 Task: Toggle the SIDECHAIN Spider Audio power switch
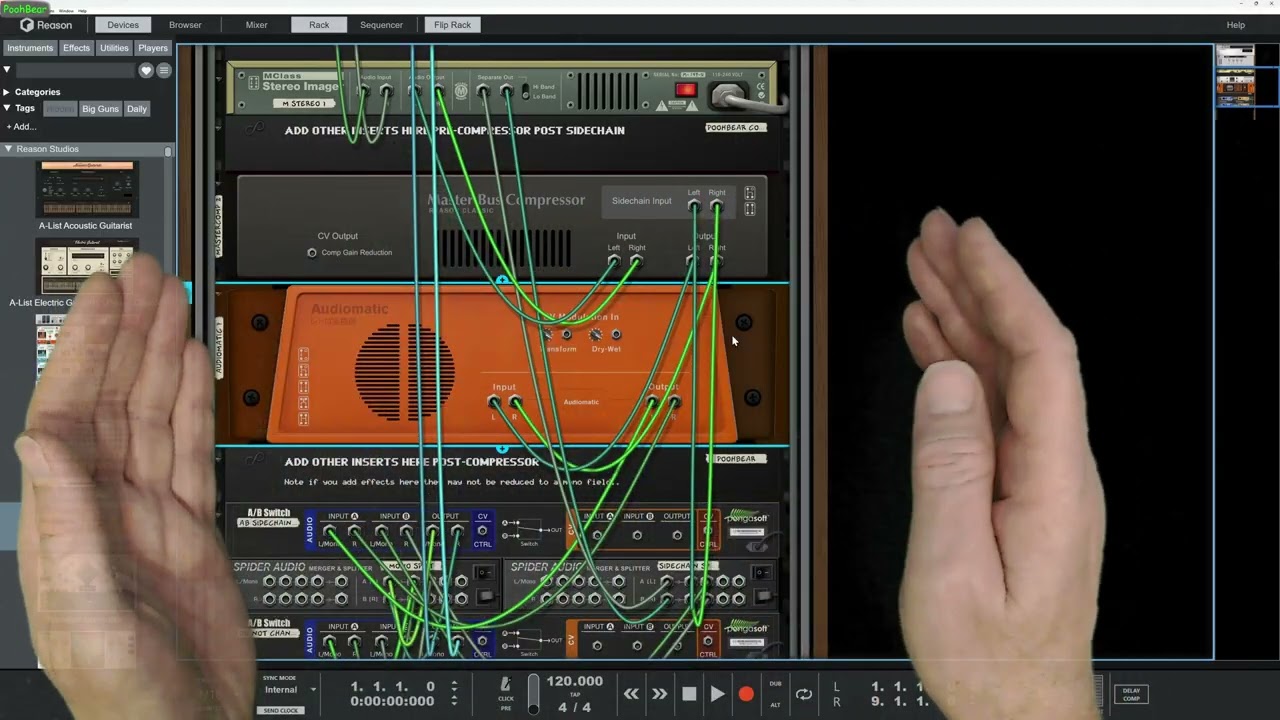click(x=762, y=573)
